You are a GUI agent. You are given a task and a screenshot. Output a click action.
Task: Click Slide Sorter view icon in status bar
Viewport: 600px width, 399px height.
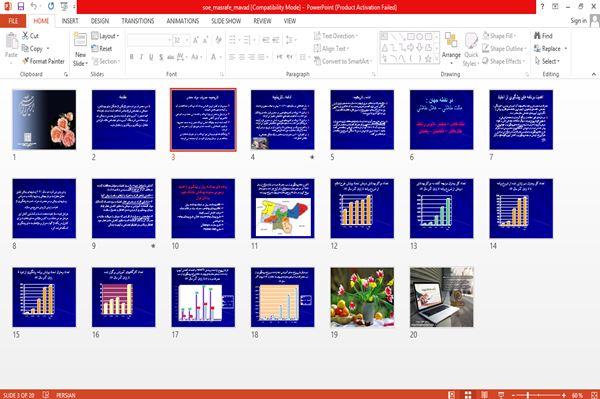pos(468,395)
